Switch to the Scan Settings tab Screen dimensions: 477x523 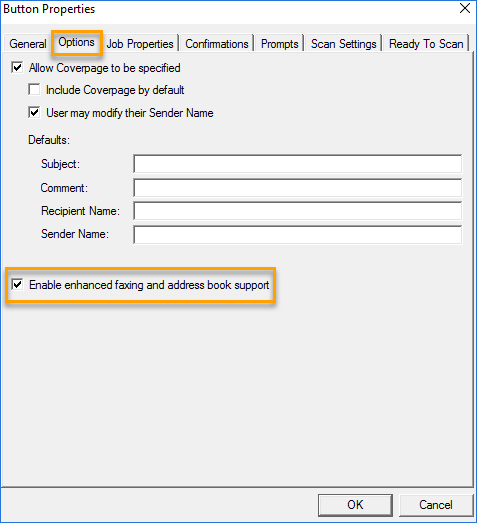coord(344,44)
